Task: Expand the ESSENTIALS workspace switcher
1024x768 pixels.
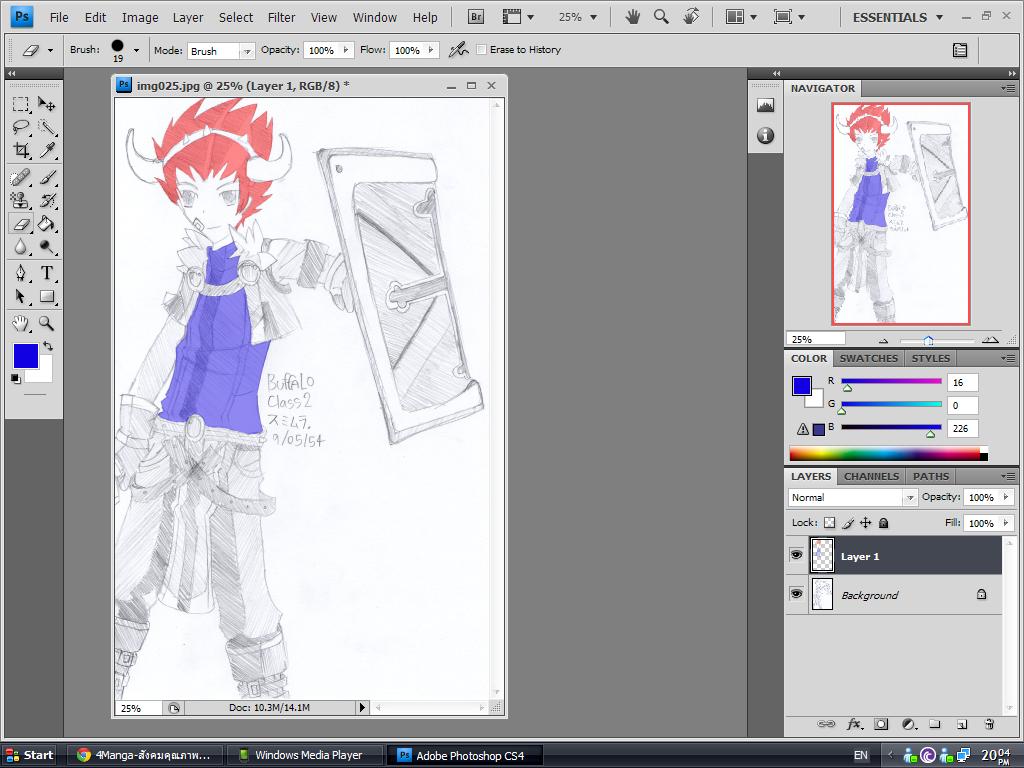Action: (897, 17)
